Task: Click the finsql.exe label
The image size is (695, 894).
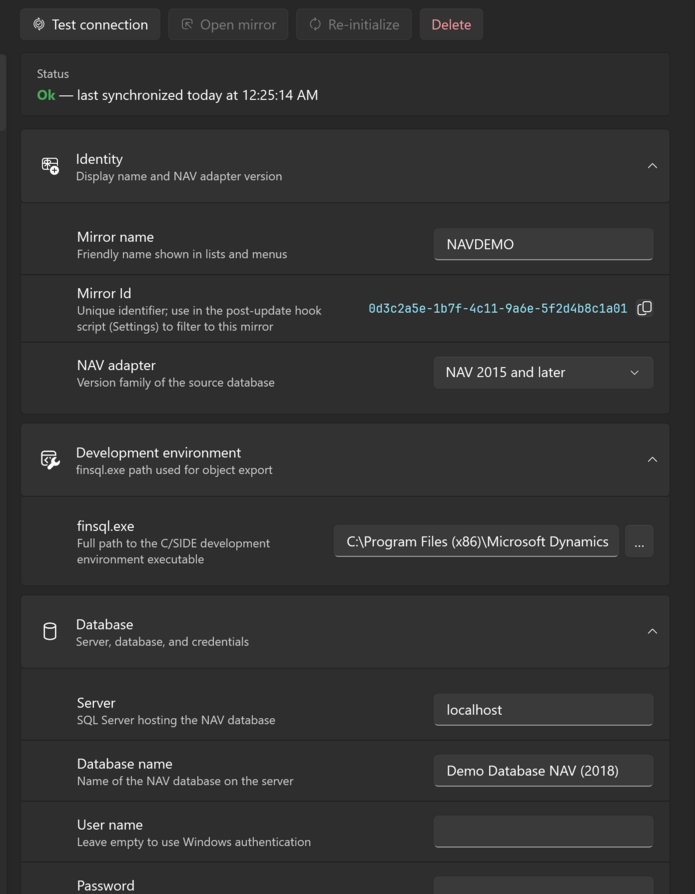Action: (x=105, y=526)
